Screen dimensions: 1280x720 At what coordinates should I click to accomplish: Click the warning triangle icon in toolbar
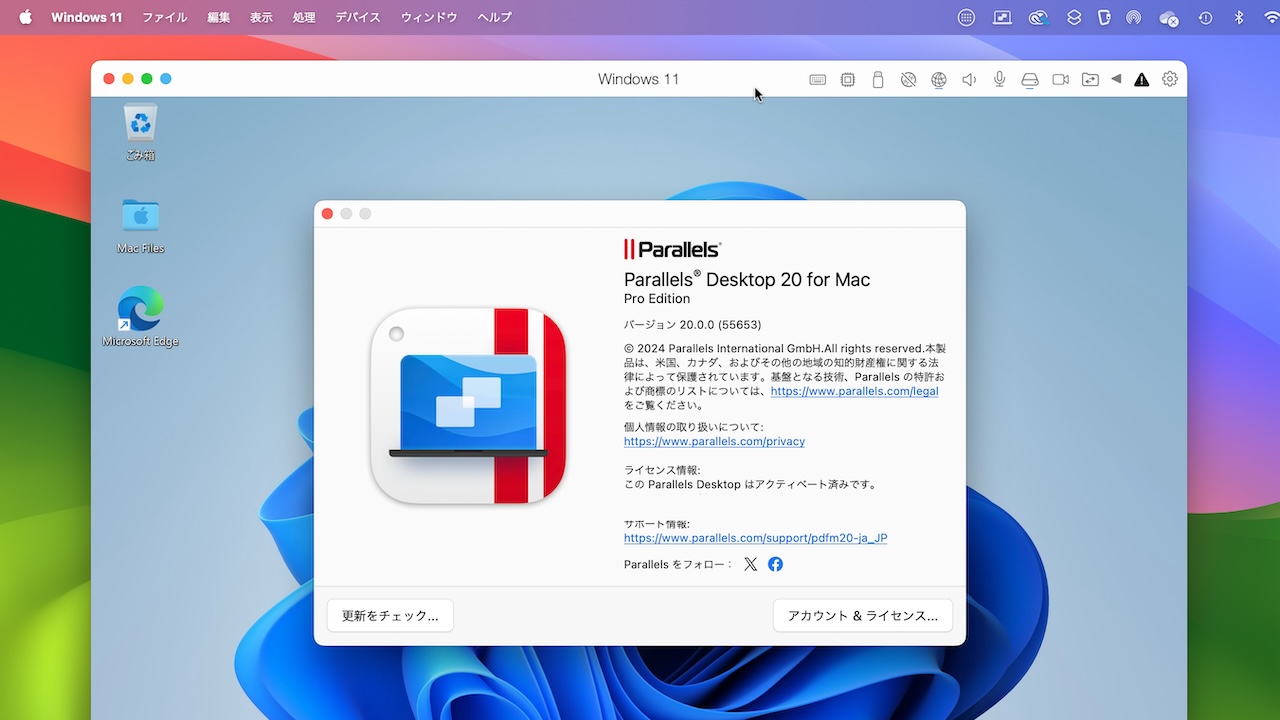pos(1141,80)
